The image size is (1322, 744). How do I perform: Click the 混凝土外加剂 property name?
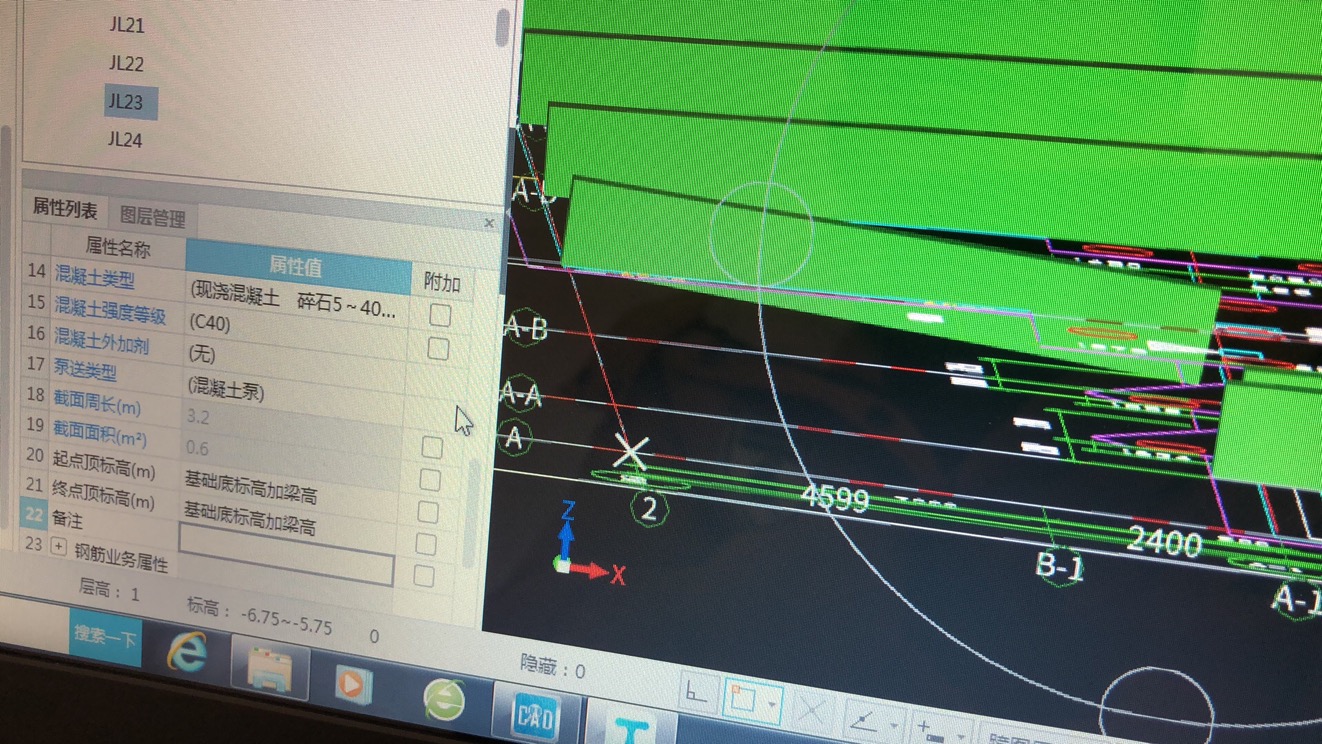point(101,341)
